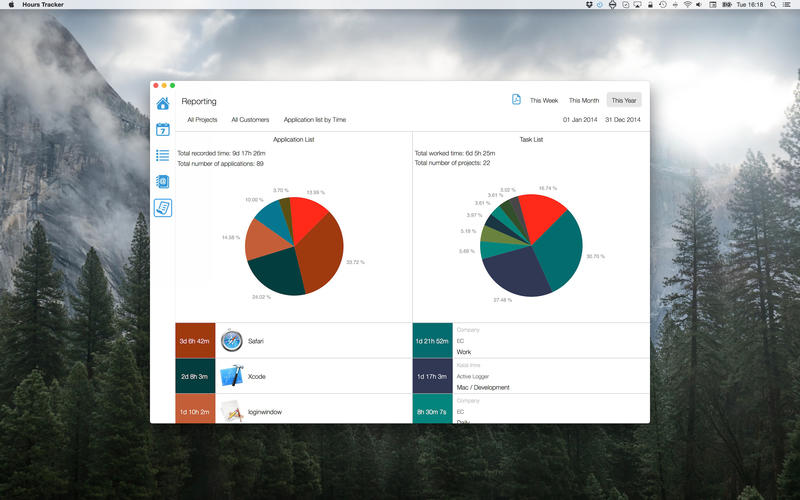Open the list view icon in sidebar
Viewport: 800px width, 500px height.
click(163, 156)
